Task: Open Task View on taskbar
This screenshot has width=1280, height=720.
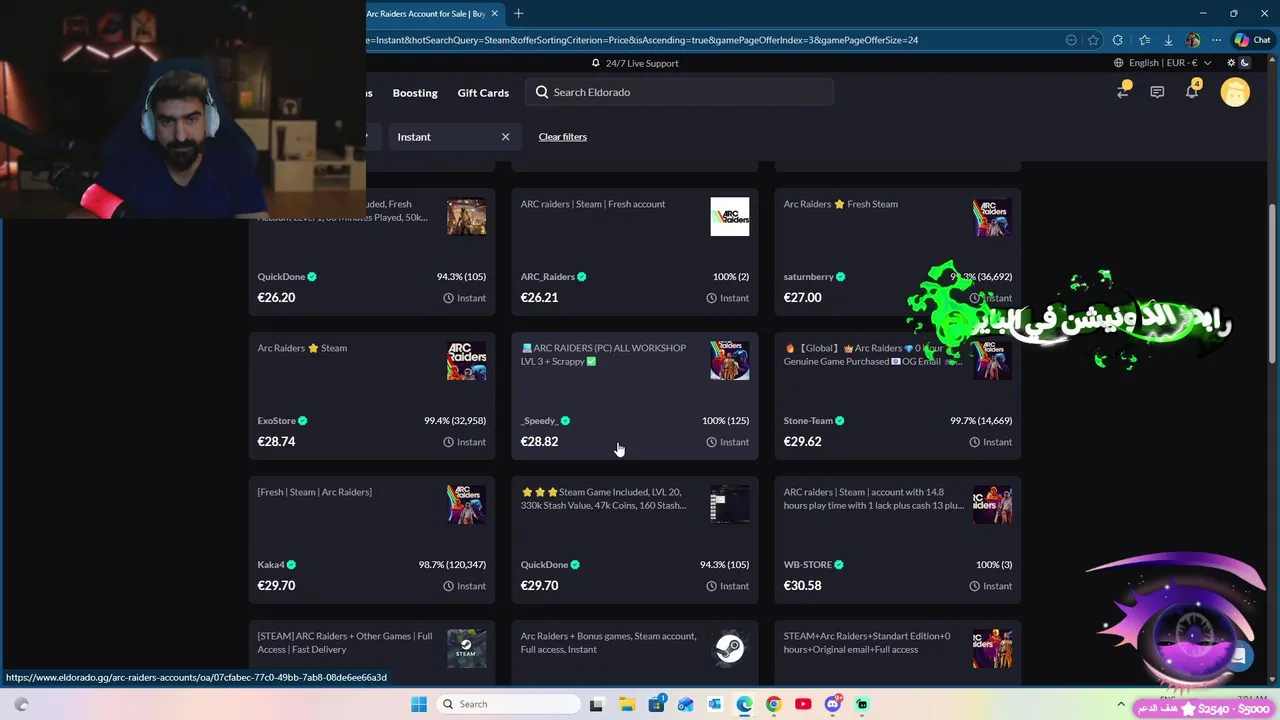Action: [596, 704]
